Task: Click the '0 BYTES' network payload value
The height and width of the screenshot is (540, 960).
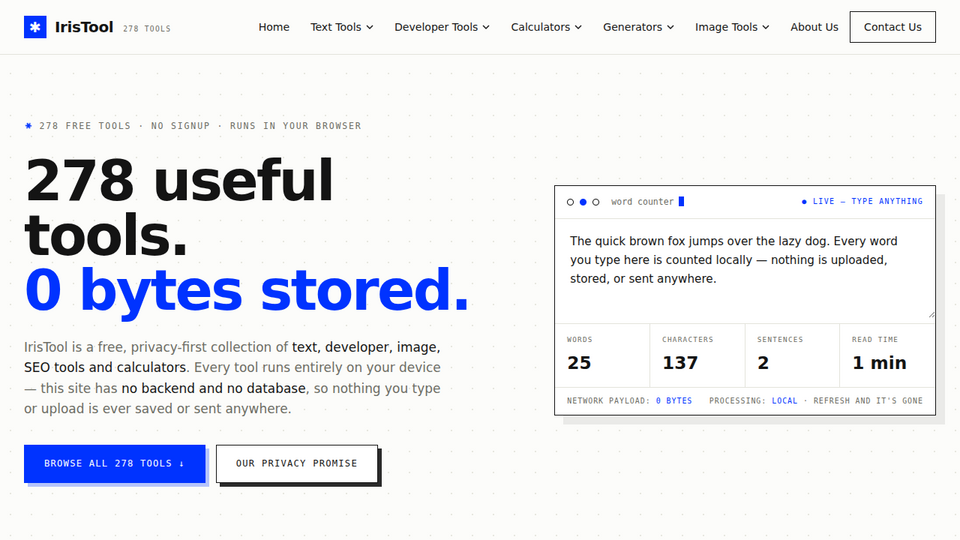Action: click(673, 400)
